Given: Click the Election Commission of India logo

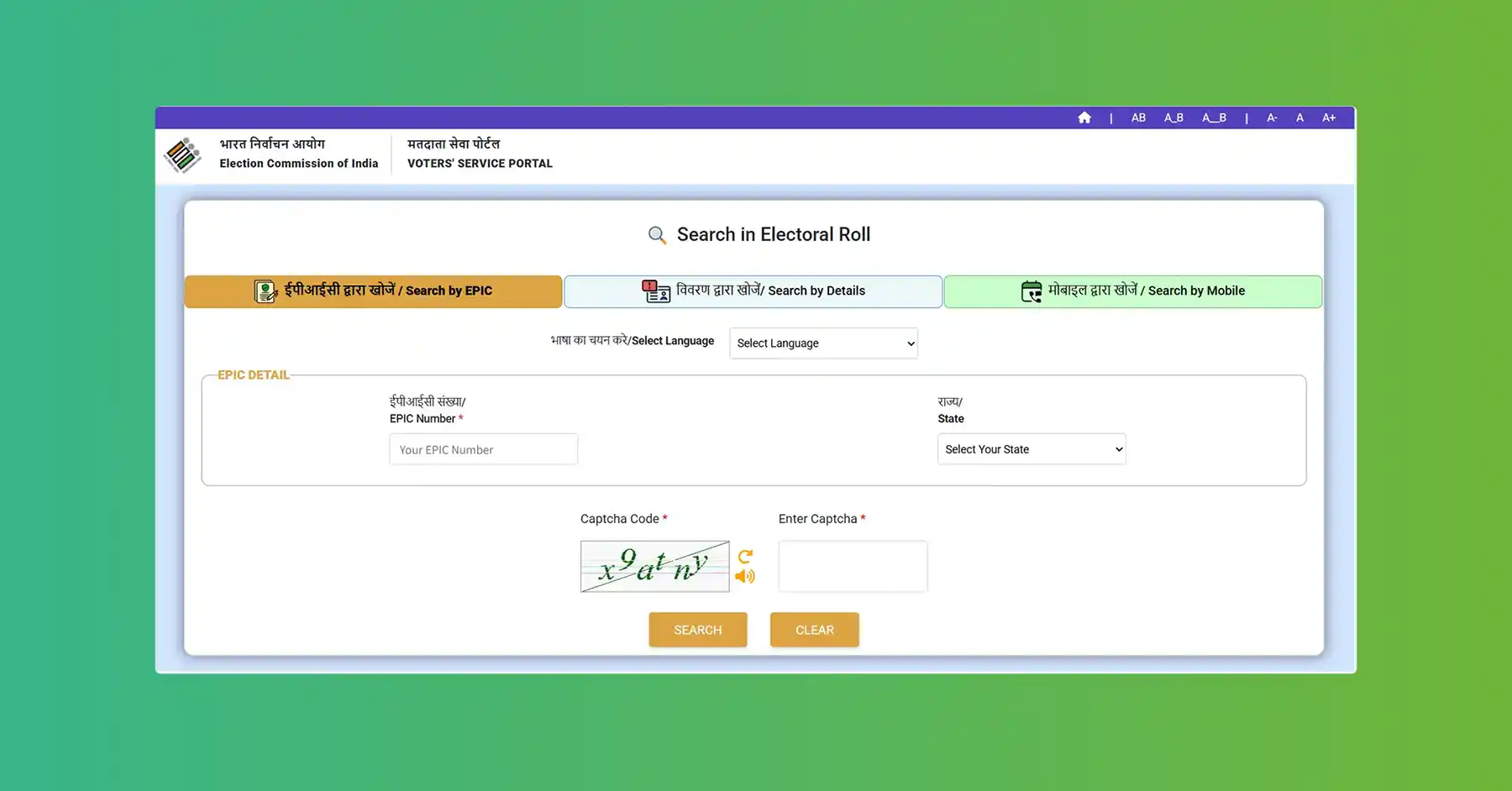Looking at the screenshot, I should tap(182, 155).
